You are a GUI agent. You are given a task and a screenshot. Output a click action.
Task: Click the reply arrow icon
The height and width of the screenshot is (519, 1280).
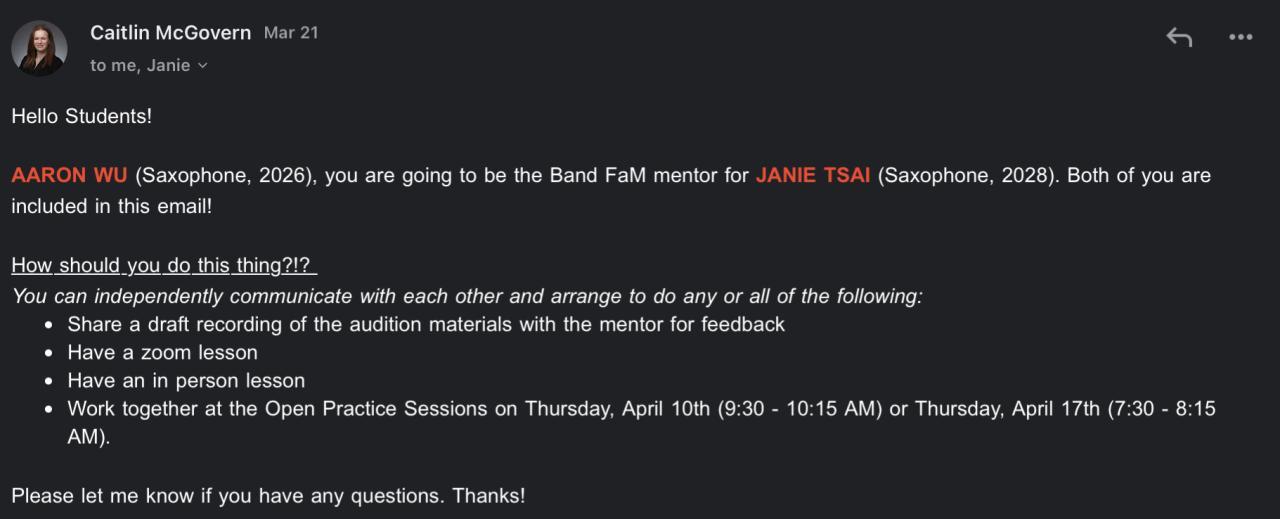pos(1179,38)
